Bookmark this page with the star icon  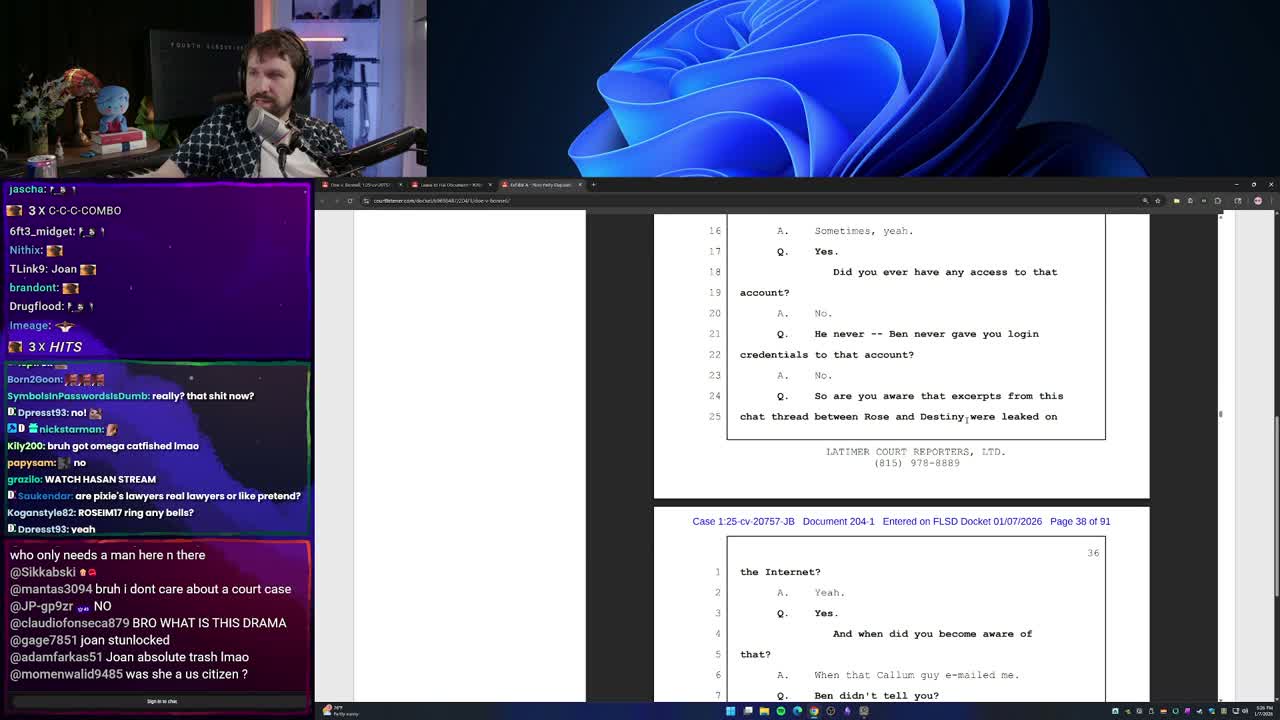[x=1158, y=201]
